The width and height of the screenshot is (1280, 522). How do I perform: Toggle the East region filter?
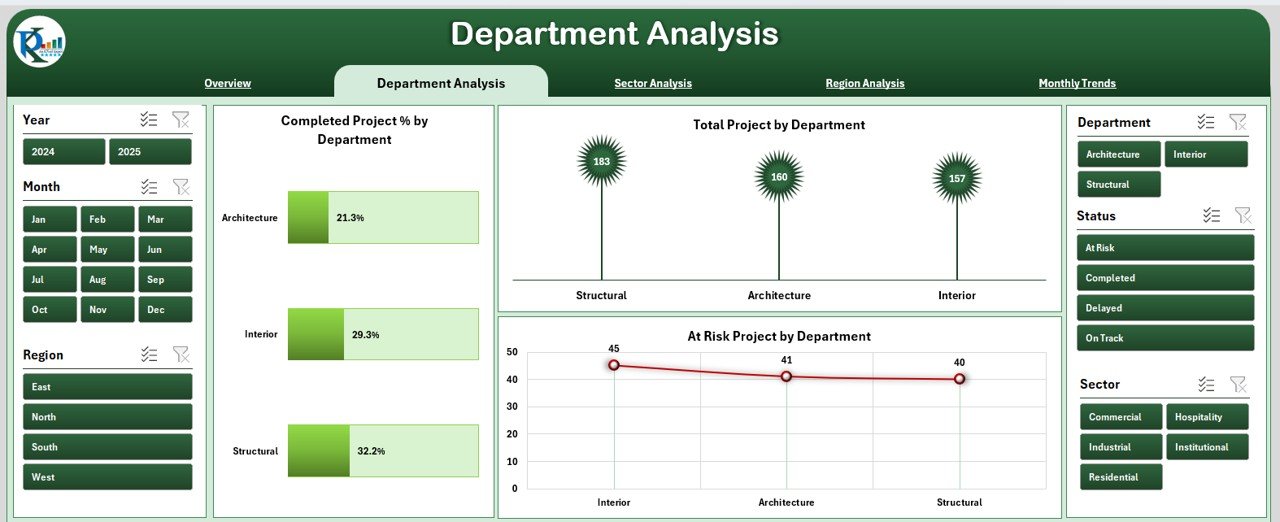click(107, 387)
